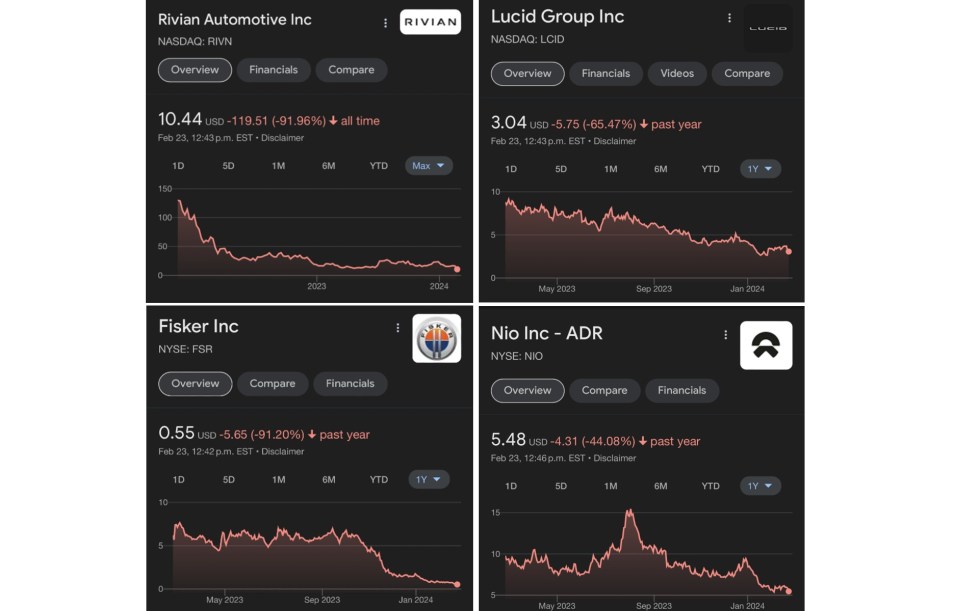The width and height of the screenshot is (979, 611).
Task: Expand the 1Y range dropdown for Fisker
Action: coord(428,480)
